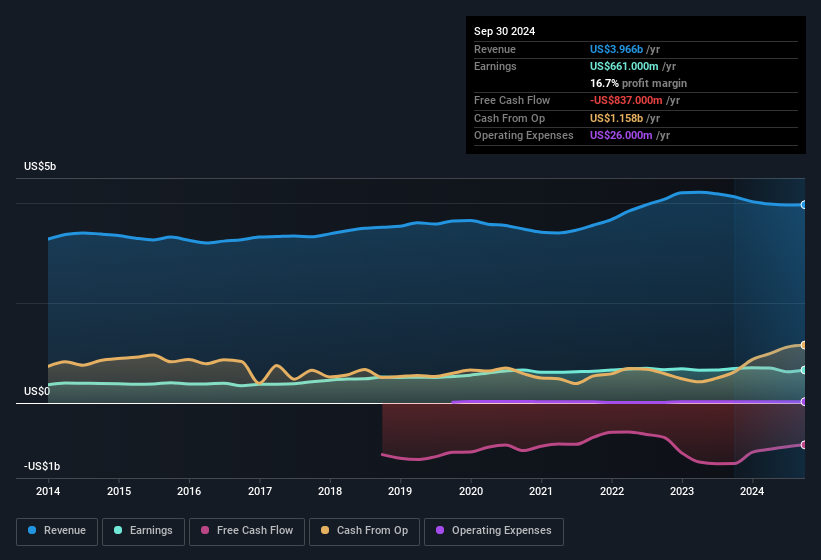821x560 pixels.
Task: Click the blue Revenue legend dot
Action: (x=33, y=531)
